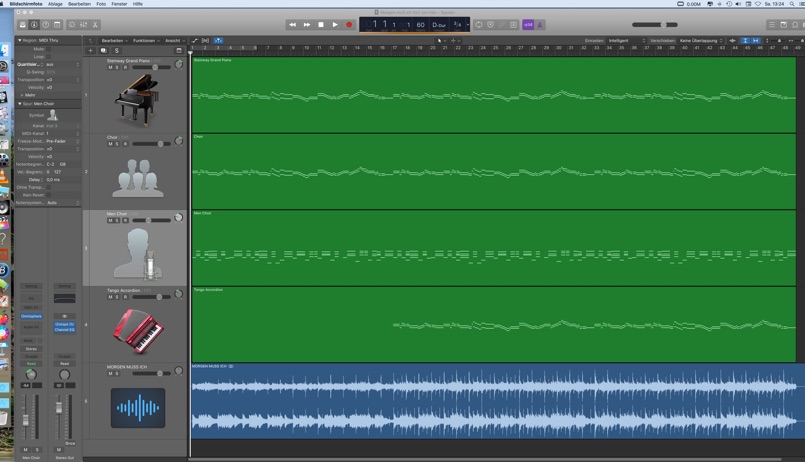Toggle the Metronome click button
The width and height of the screenshot is (805, 462).
[540, 25]
